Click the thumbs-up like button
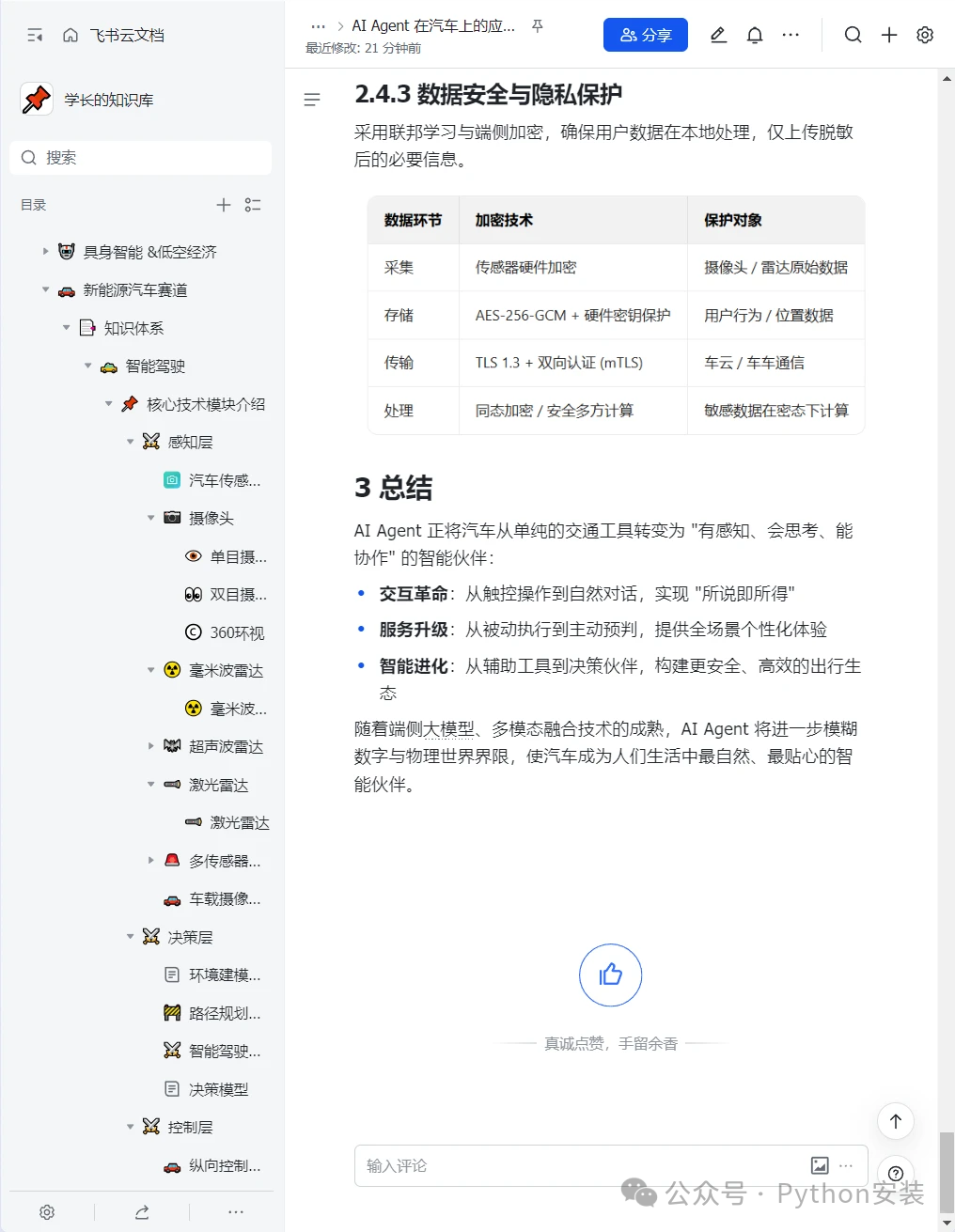This screenshot has height=1232, width=955. [611, 975]
